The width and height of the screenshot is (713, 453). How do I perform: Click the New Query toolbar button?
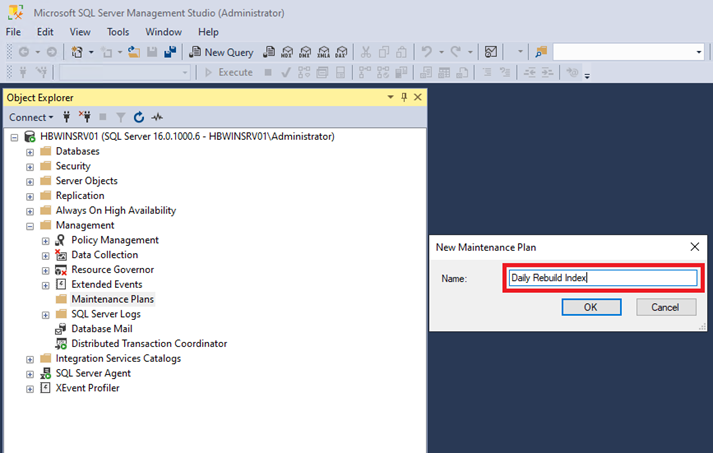(221, 52)
